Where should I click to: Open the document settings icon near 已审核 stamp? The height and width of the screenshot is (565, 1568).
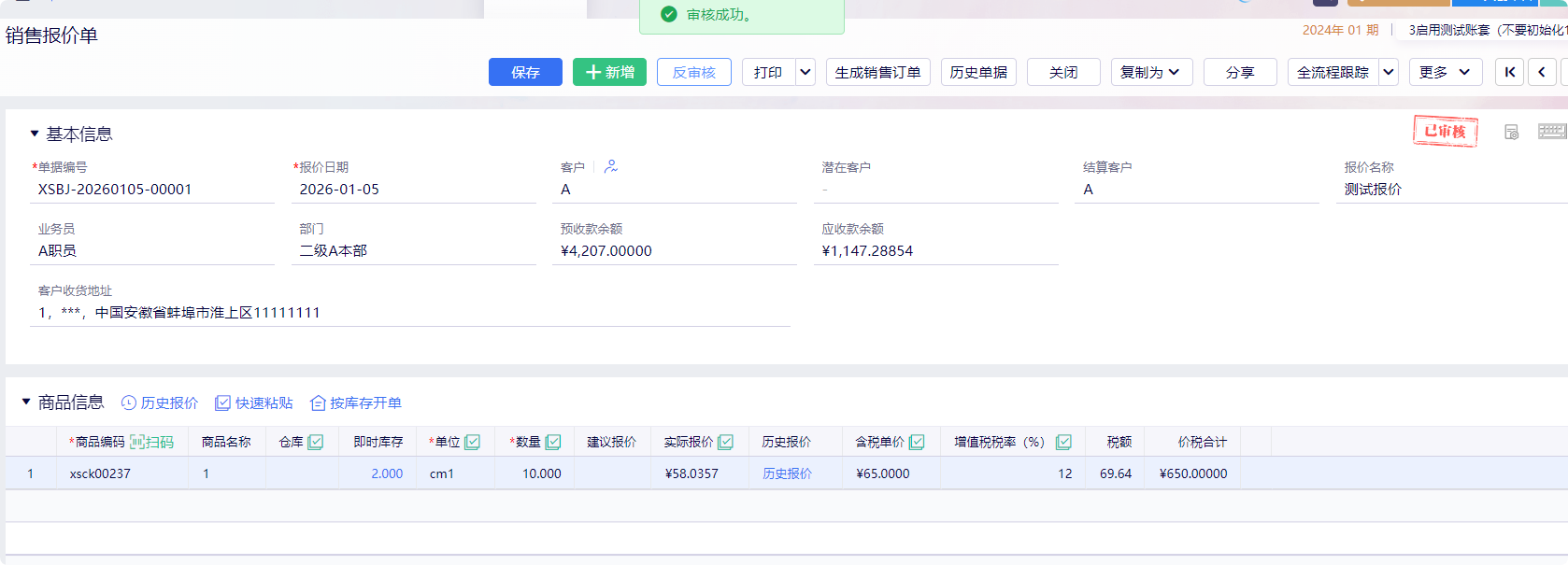click(x=1511, y=132)
